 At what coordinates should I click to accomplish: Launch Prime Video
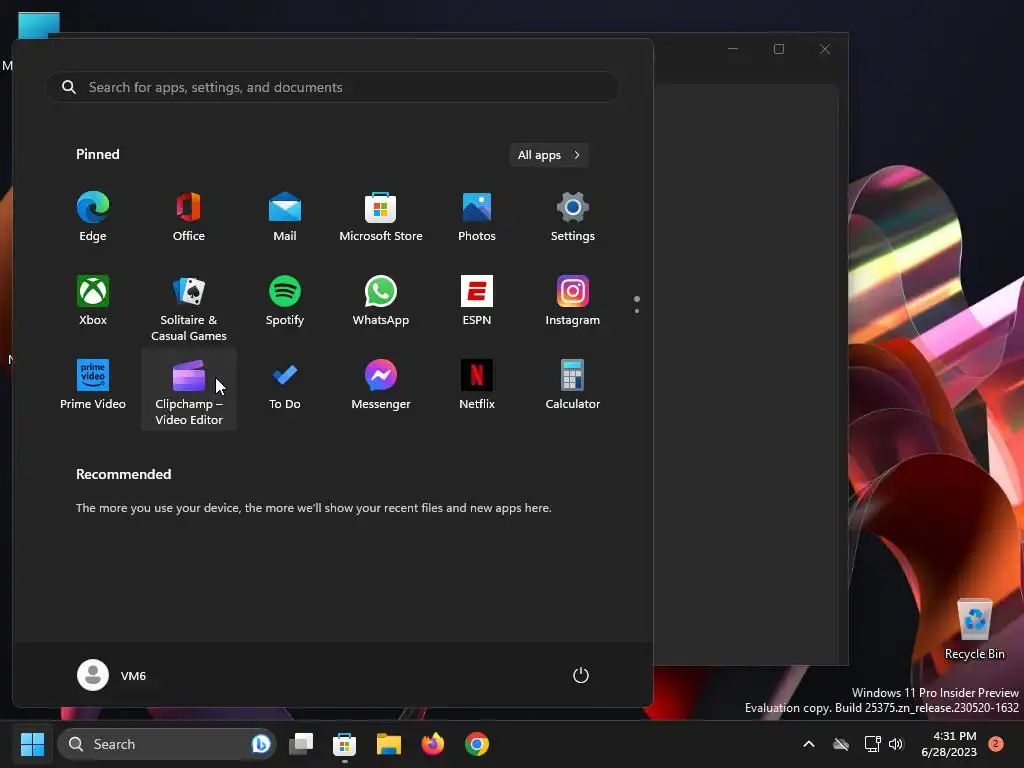[x=93, y=385]
